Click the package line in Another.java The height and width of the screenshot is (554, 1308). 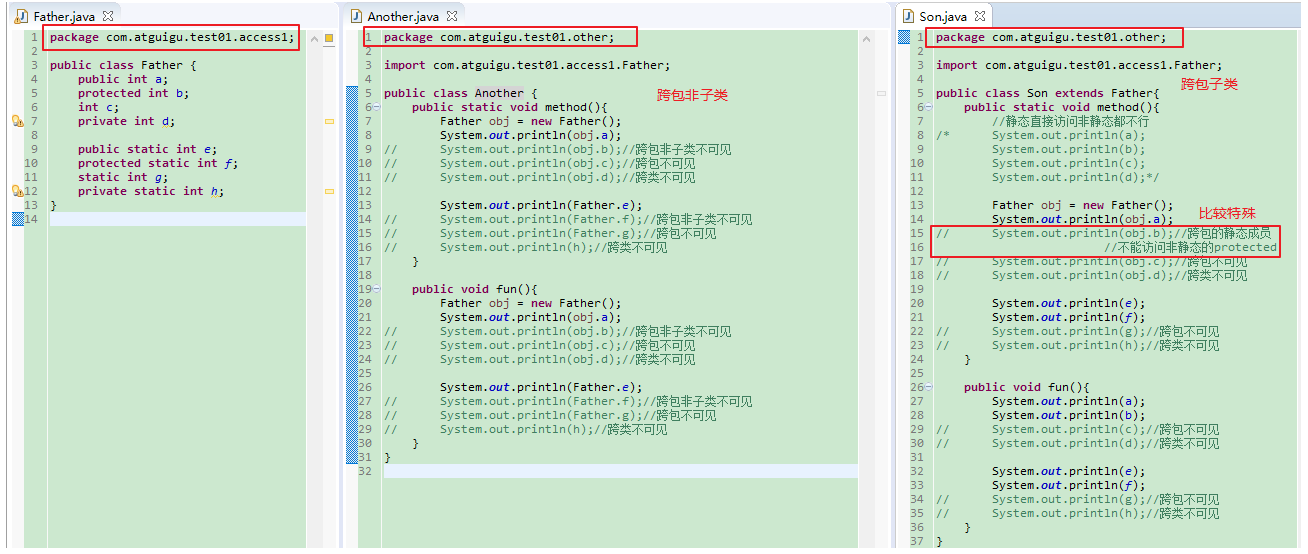pos(499,37)
